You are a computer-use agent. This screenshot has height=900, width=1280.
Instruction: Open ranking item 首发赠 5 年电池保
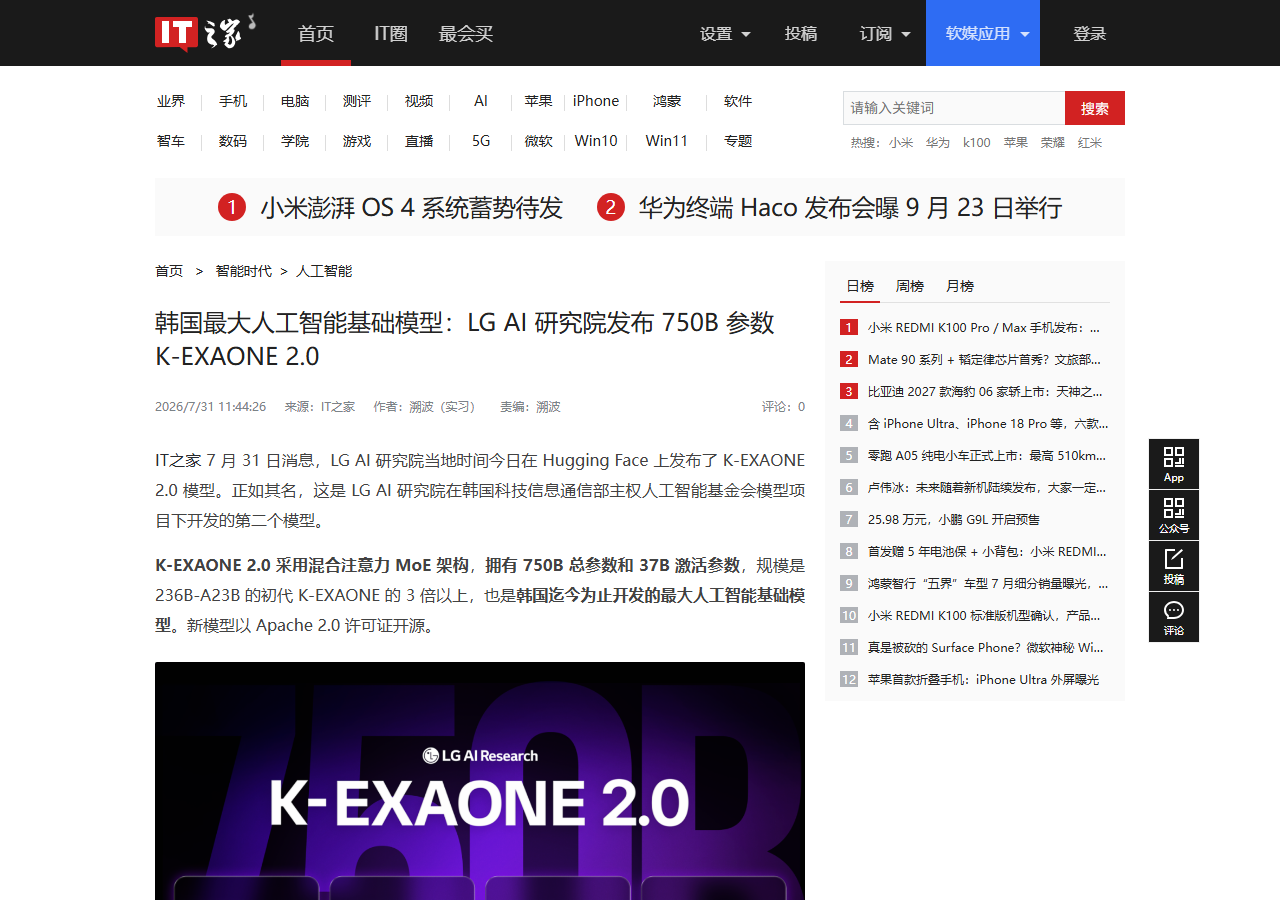[x=987, y=551]
